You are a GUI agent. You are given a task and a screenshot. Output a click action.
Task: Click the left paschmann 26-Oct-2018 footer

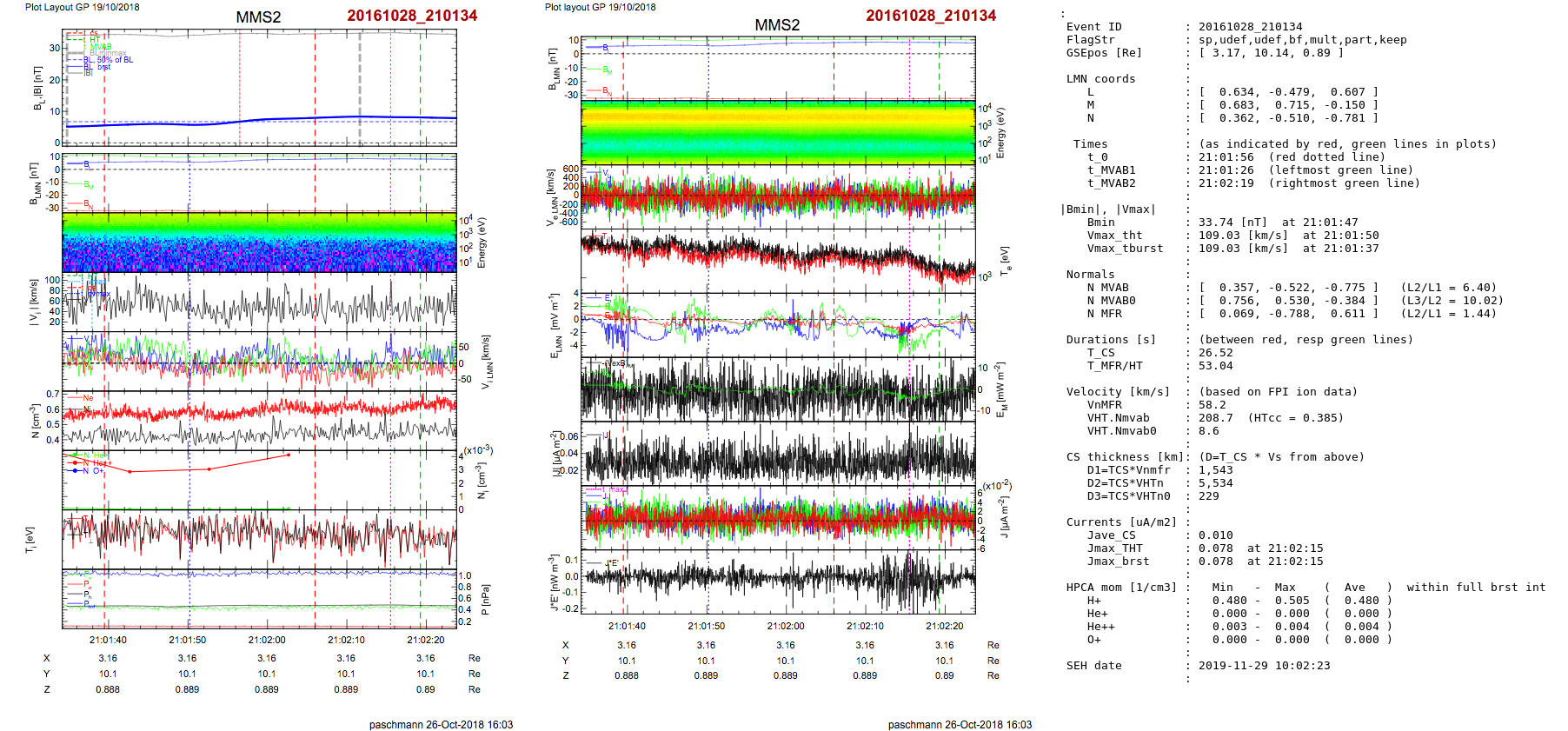click(x=441, y=724)
